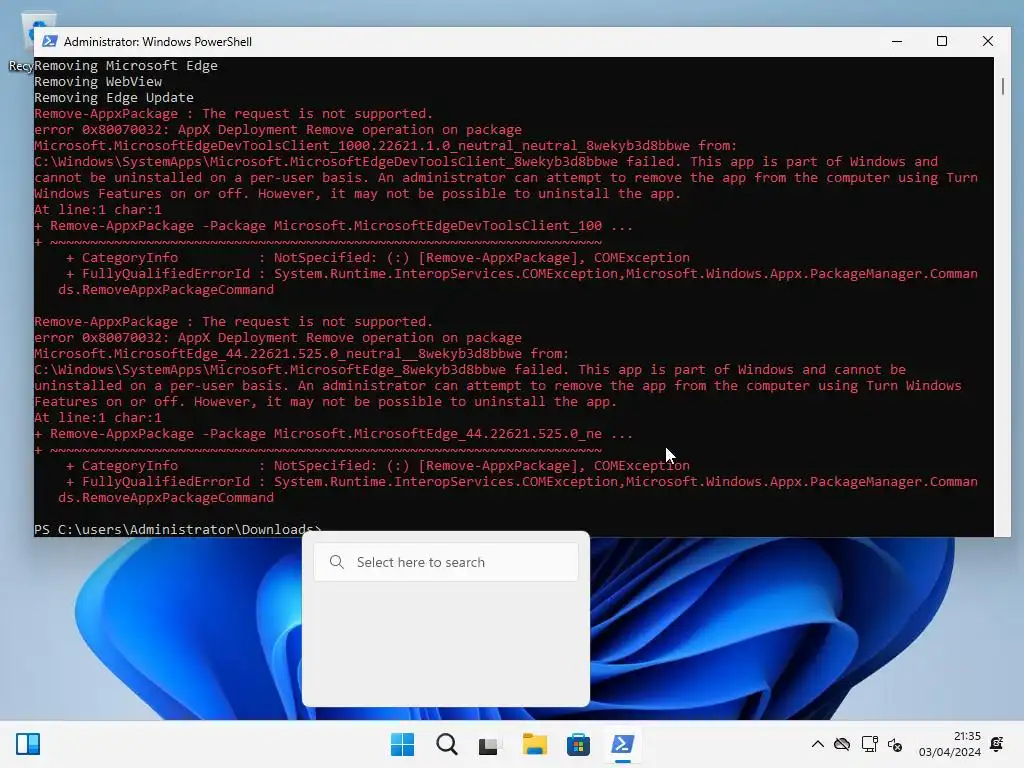The image size is (1024, 768).
Task: Open Task View on the taskbar
Action: 490,744
